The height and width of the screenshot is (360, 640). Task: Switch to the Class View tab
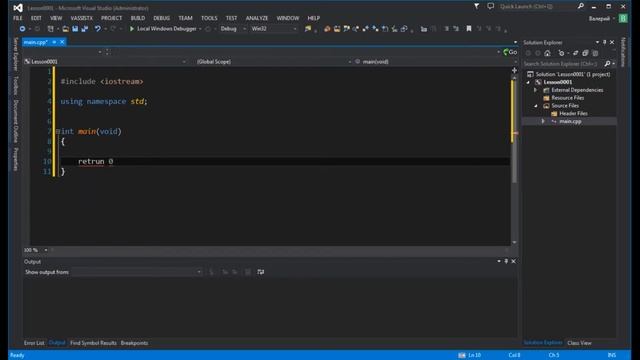(x=579, y=343)
